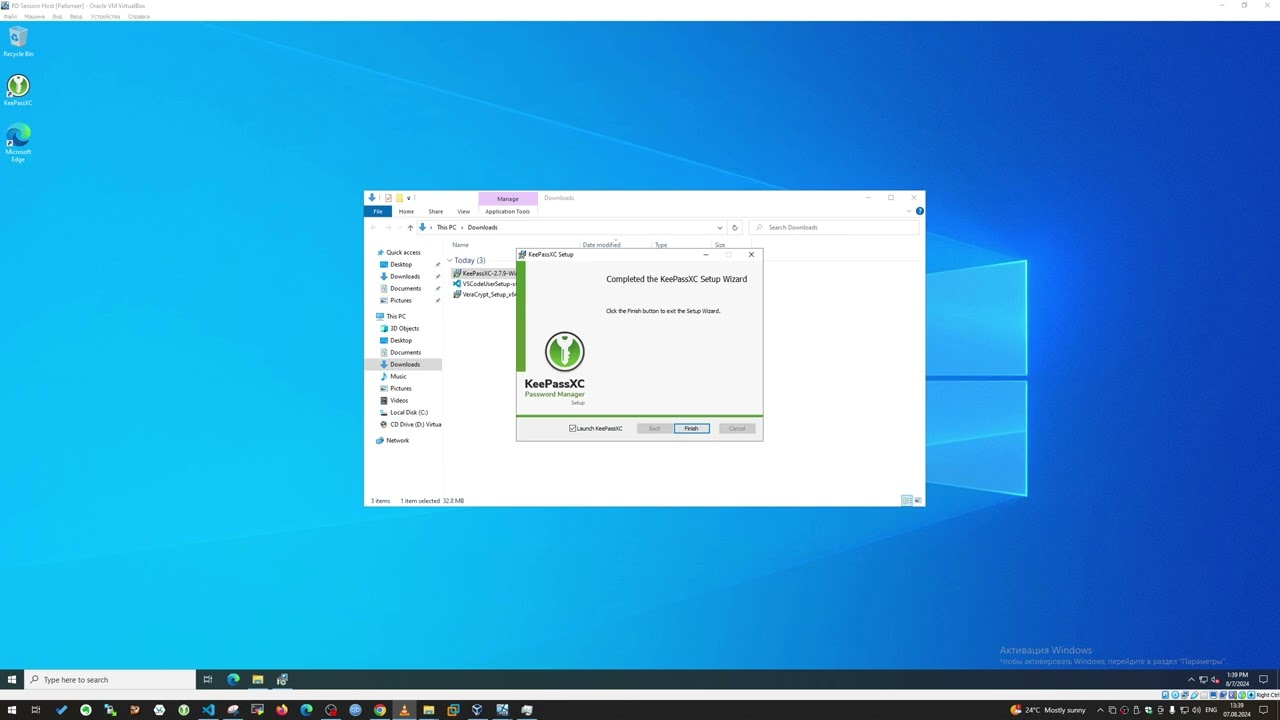Open VirtualBox on the host taskbar

tap(477, 710)
